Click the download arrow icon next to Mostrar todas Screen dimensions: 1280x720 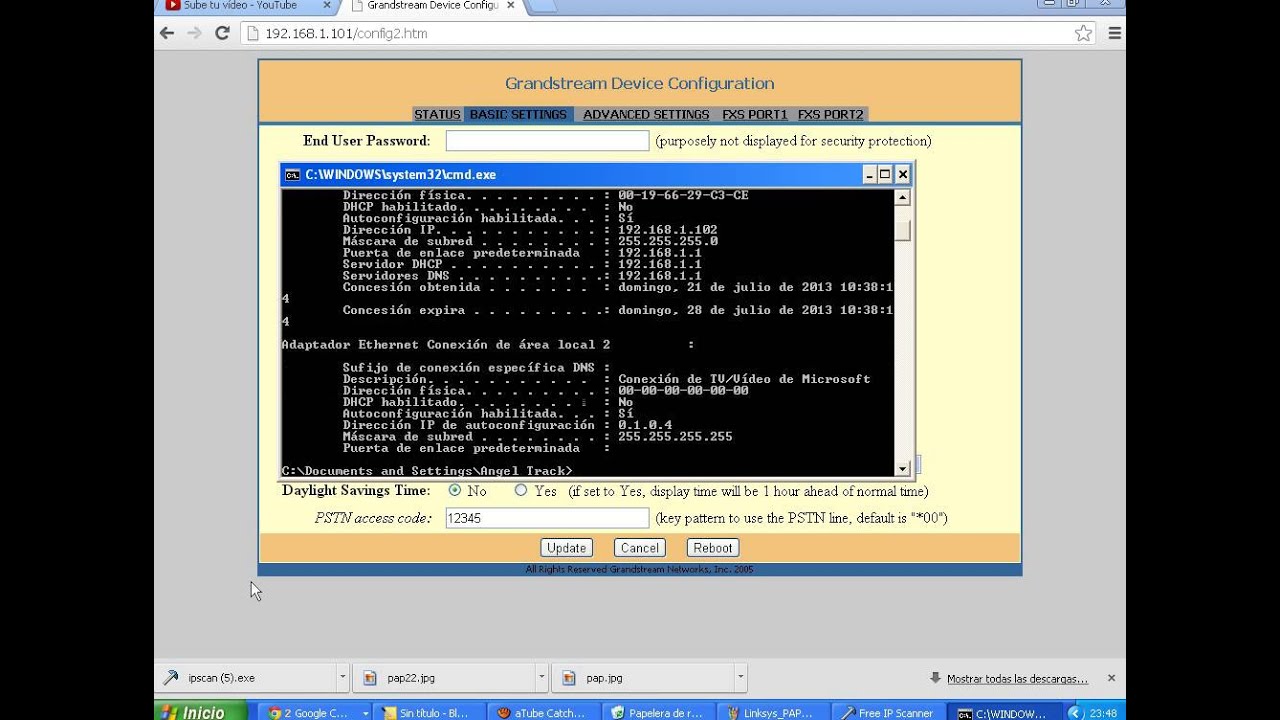point(936,678)
